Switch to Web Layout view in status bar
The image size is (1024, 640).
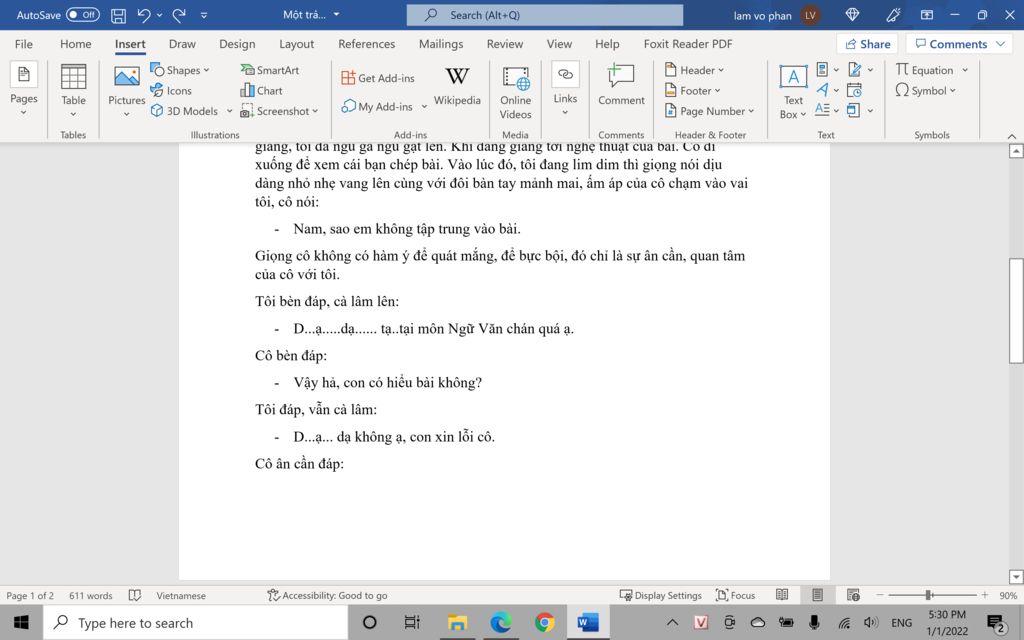[x=853, y=595]
